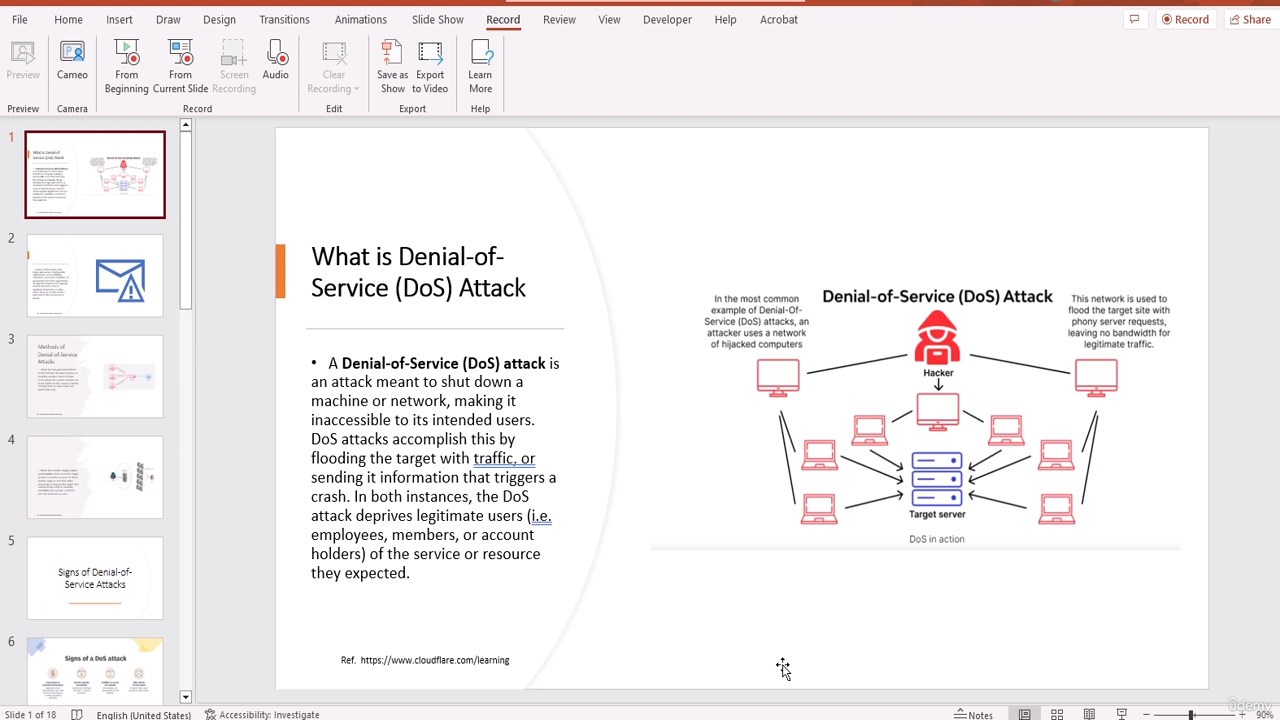Toggle the Notes pane
1280x720 pixels.
(x=973, y=714)
